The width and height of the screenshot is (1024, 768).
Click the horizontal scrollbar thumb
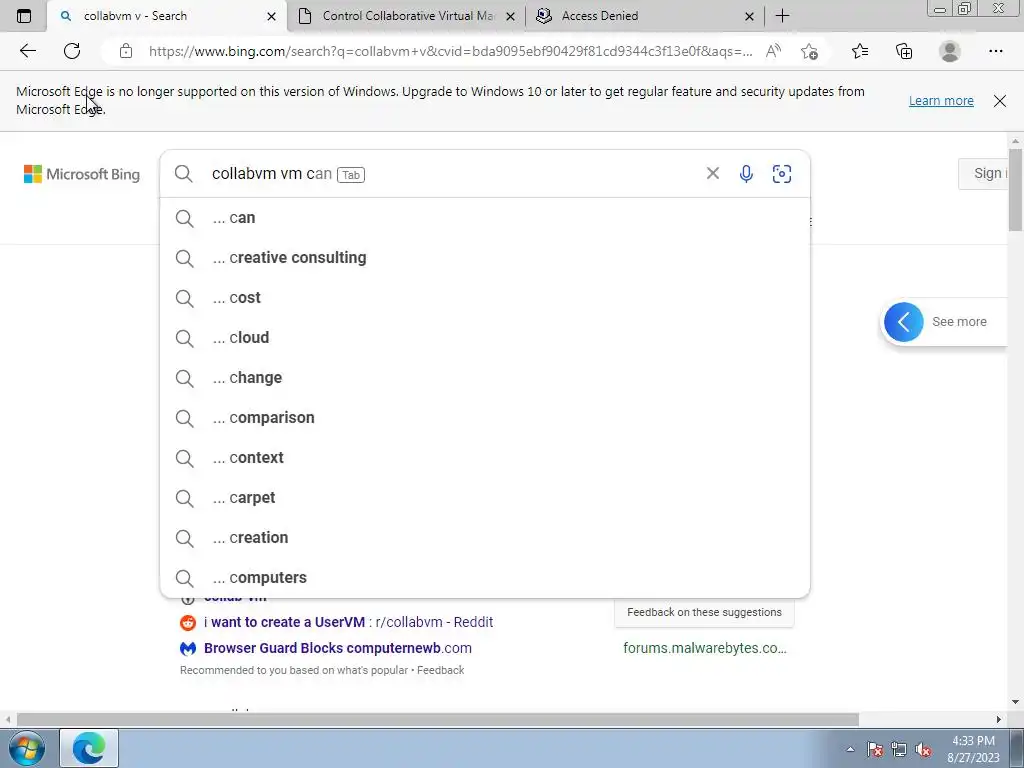[x=438, y=720]
